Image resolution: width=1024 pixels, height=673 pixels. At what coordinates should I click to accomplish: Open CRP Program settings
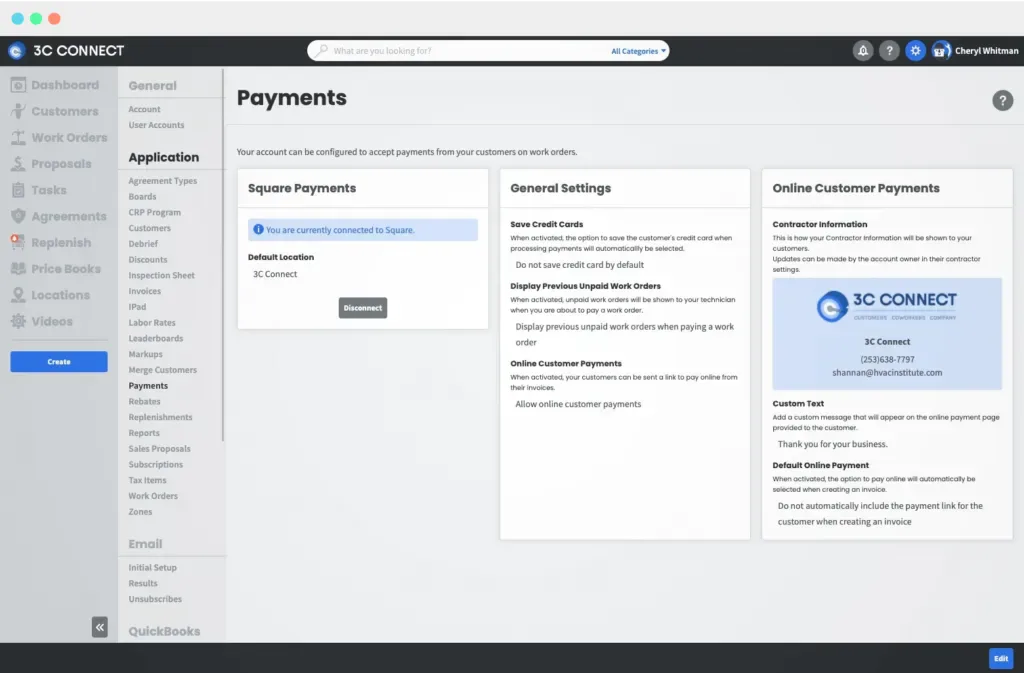click(x=154, y=212)
